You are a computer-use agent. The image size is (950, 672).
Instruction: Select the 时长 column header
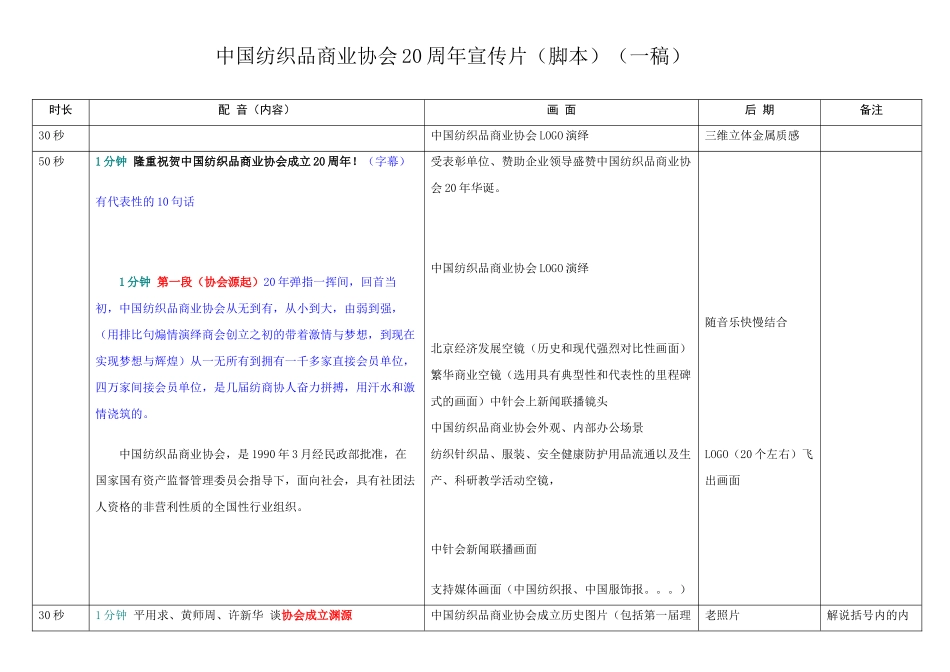[x=61, y=110]
